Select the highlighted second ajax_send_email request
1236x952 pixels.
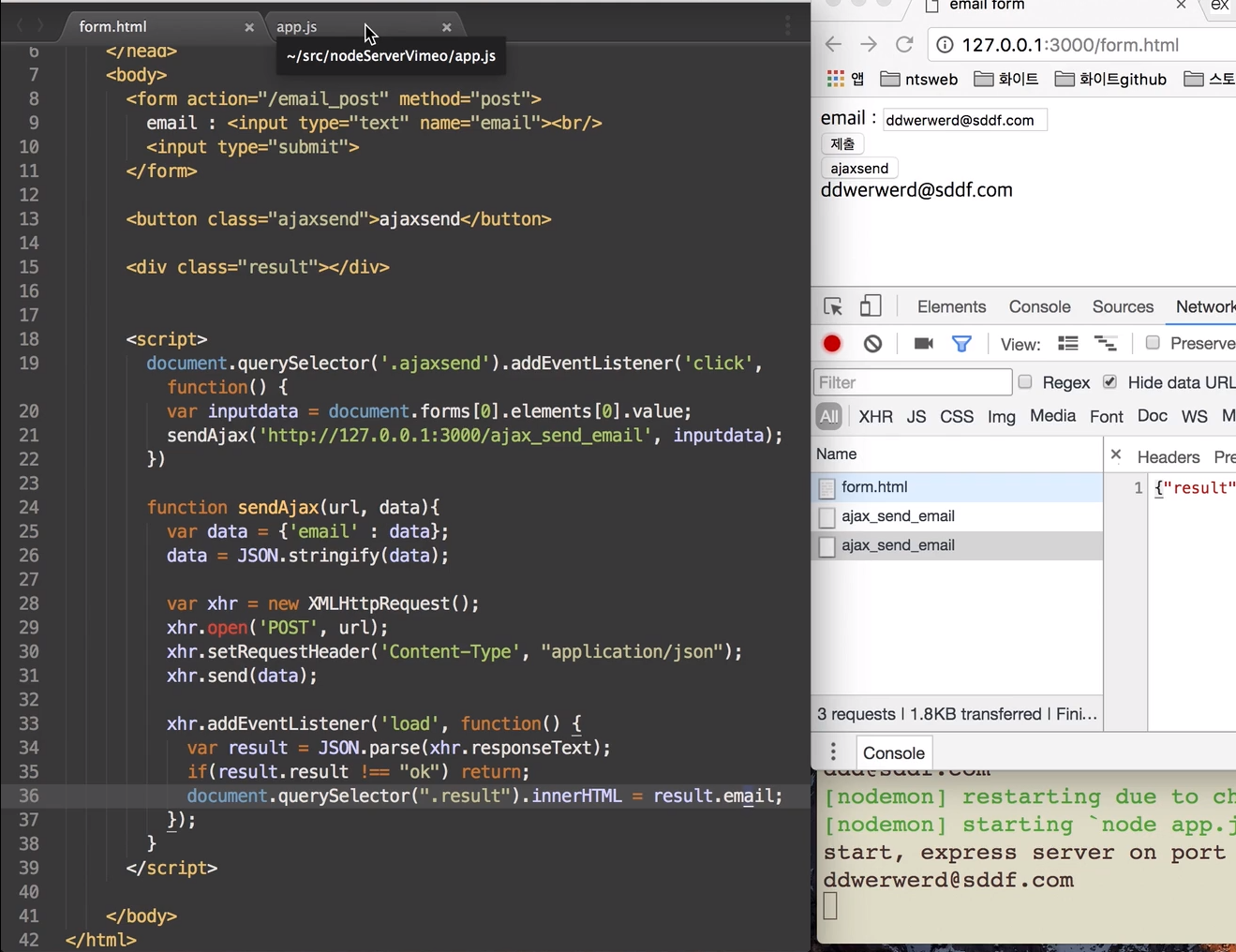(957, 545)
